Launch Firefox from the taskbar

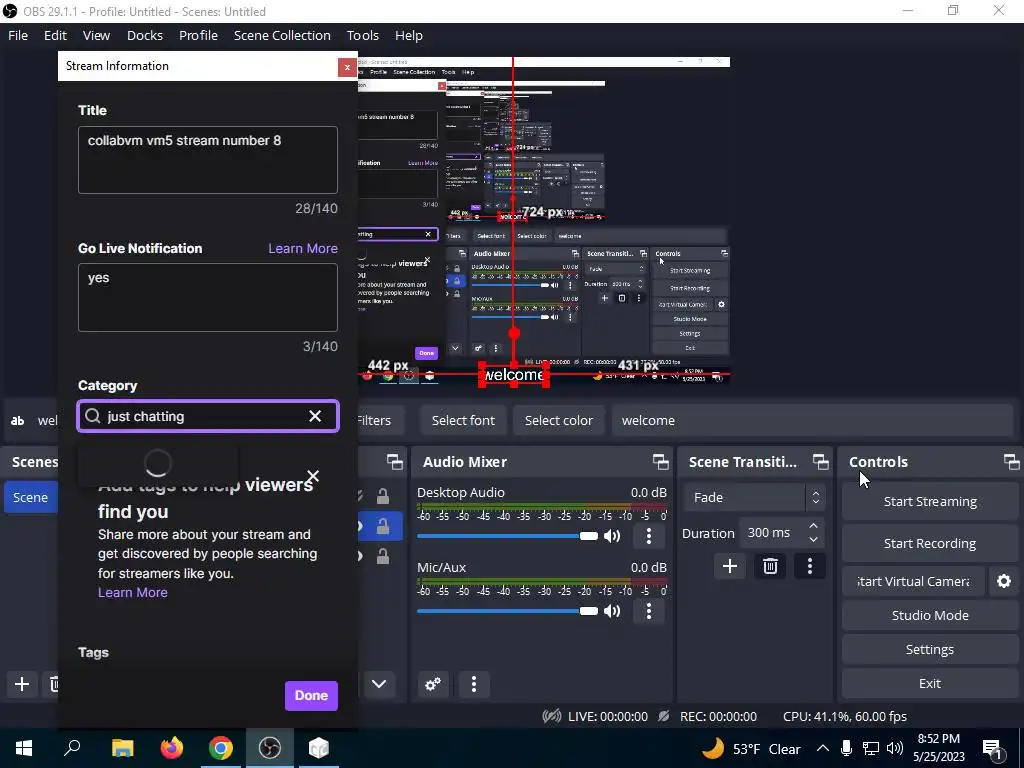pos(172,748)
